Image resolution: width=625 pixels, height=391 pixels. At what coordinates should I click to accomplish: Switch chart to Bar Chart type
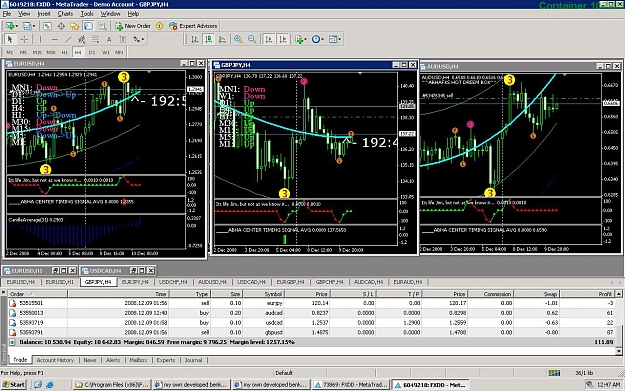(x=195, y=39)
